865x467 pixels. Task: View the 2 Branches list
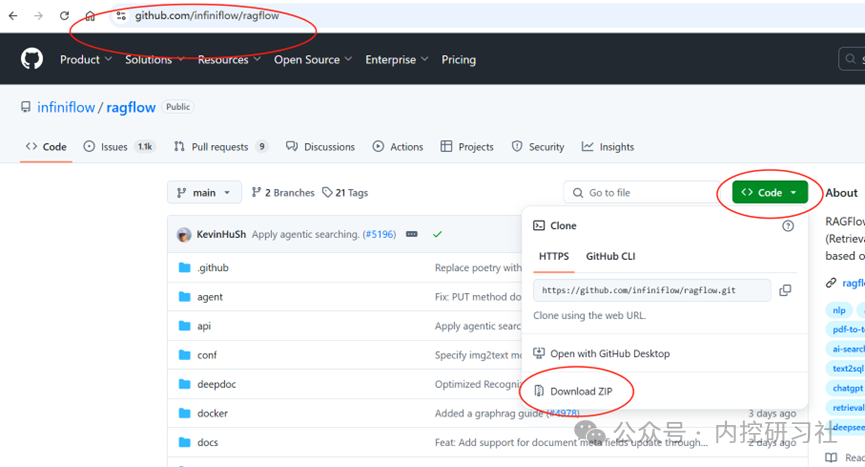(x=283, y=192)
